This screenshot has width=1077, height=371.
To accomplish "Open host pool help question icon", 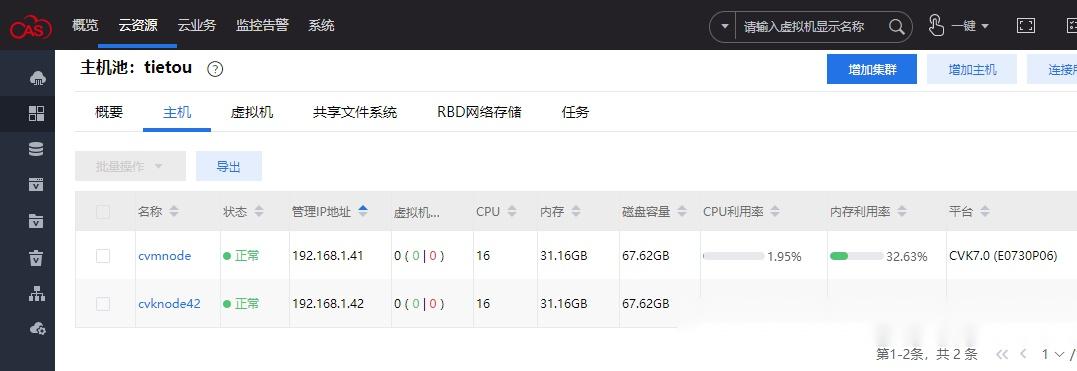I will coord(215,69).
